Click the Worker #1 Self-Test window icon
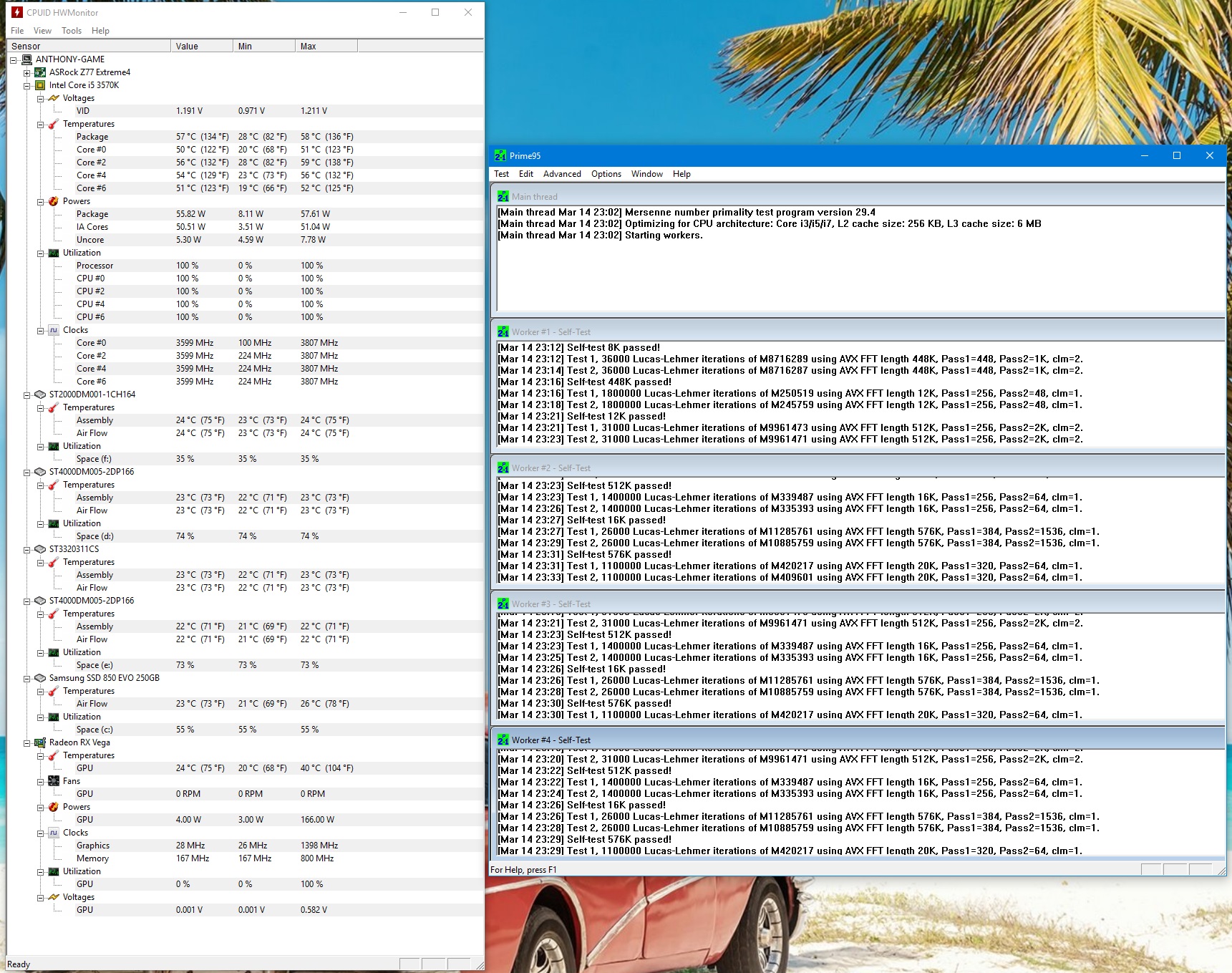This screenshot has width=1232, height=973. coord(503,332)
